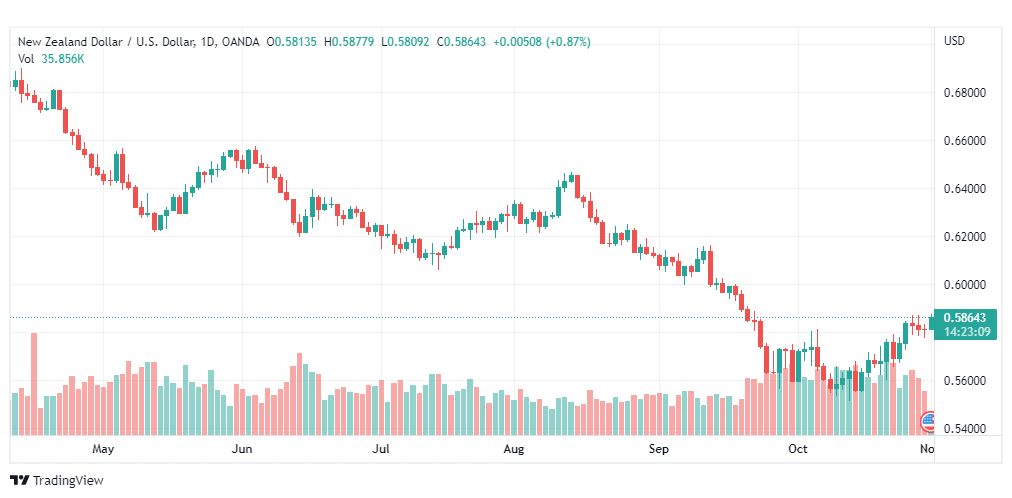Select the Oct label on time axis
This screenshot has width=1012, height=498.
(x=798, y=449)
